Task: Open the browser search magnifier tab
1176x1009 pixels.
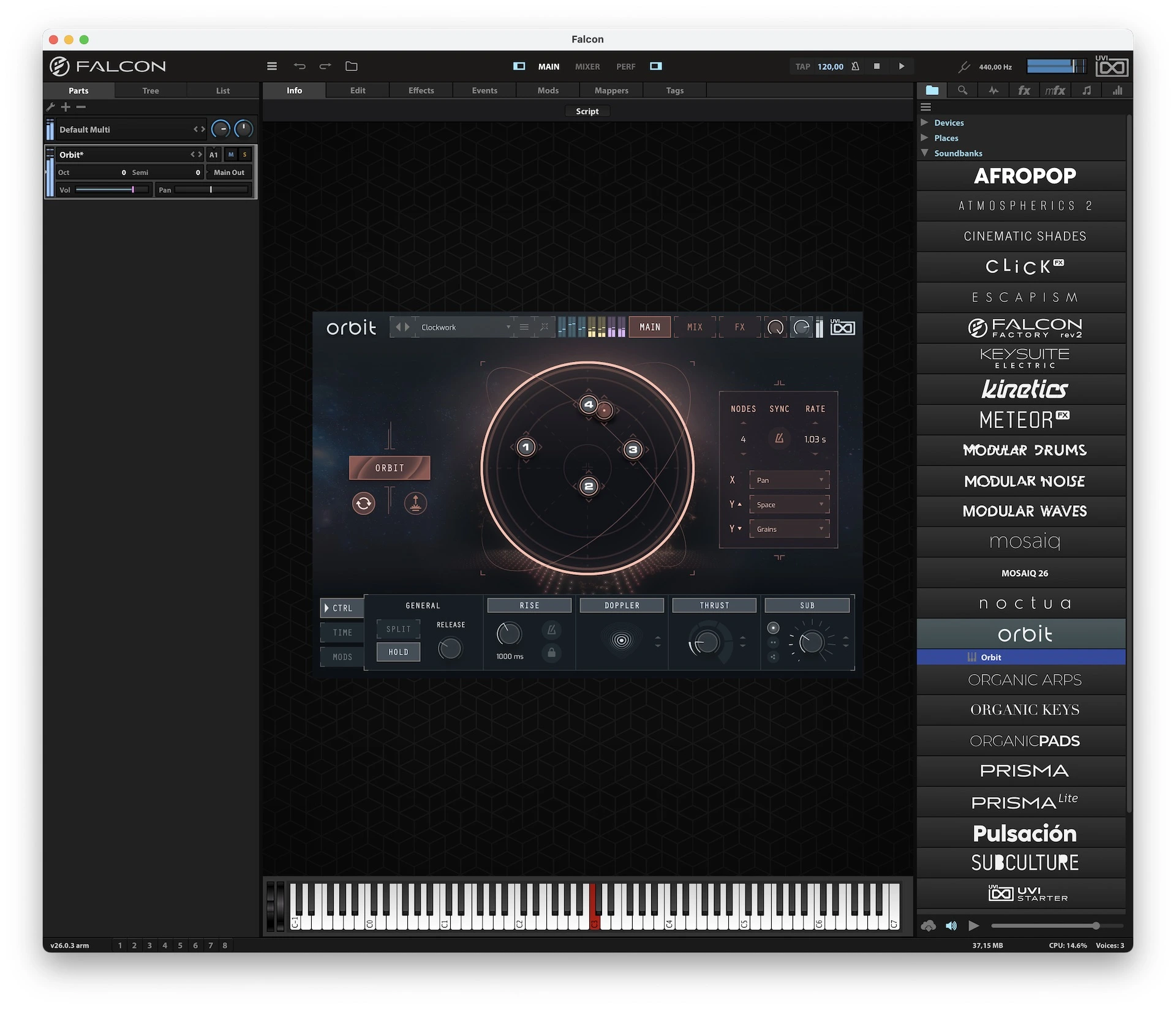Action: (x=962, y=91)
